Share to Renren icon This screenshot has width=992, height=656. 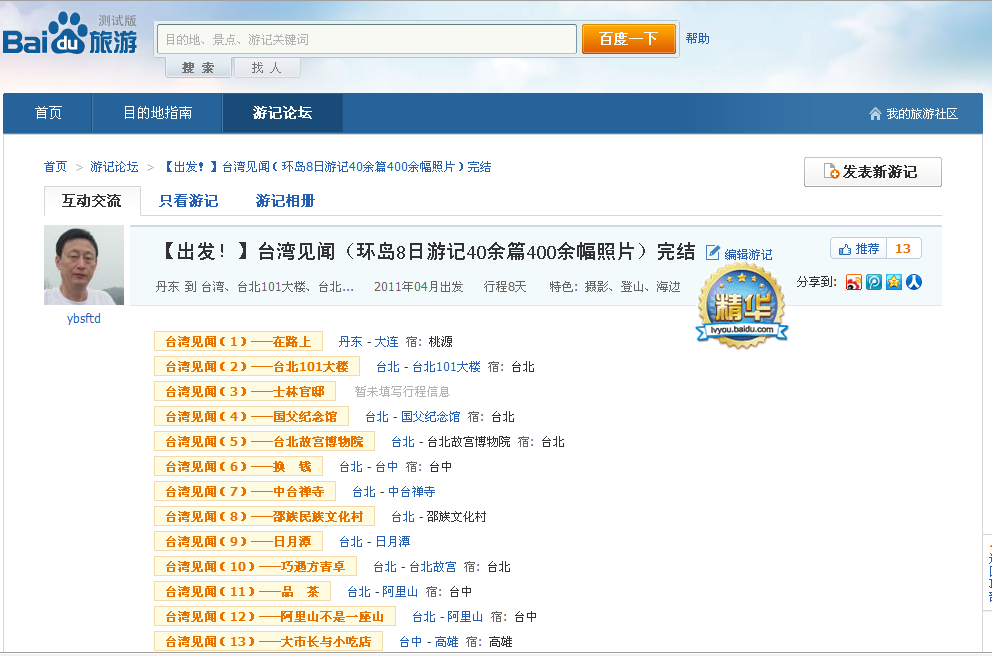click(x=913, y=282)
